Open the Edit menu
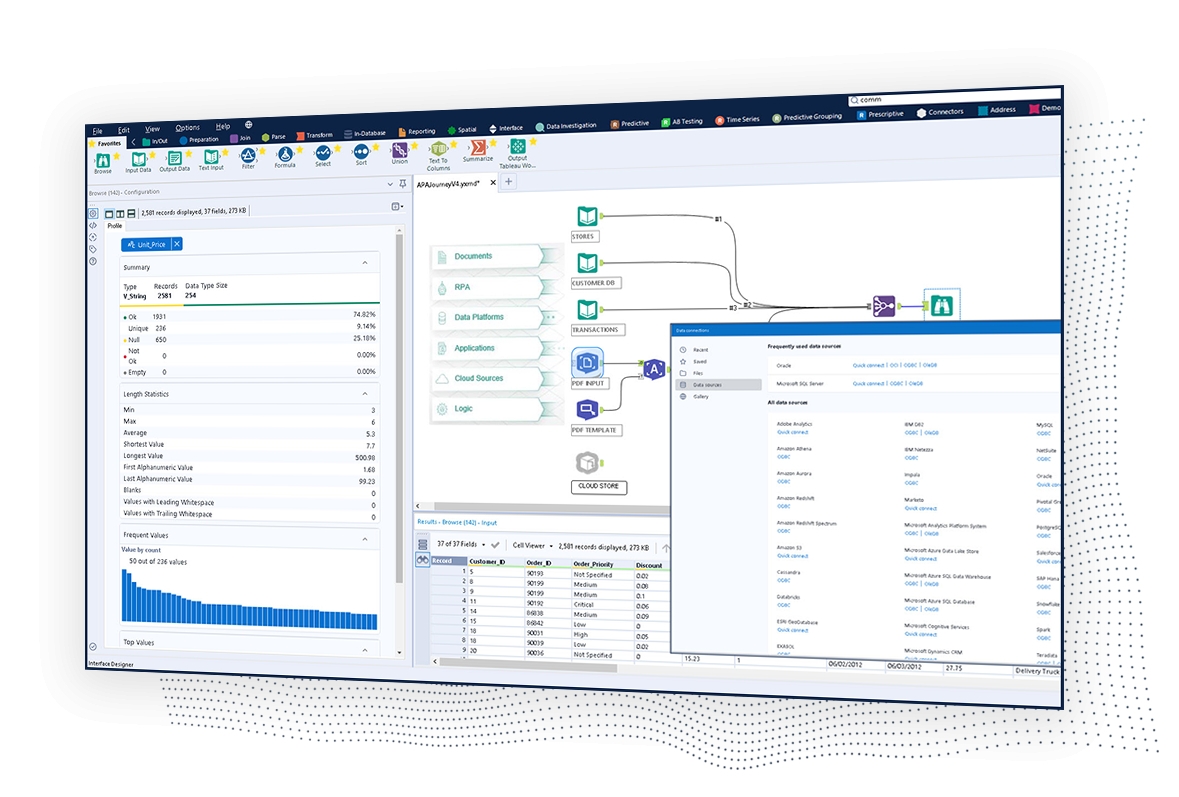The image size is (1179, 797). point(124,130)
